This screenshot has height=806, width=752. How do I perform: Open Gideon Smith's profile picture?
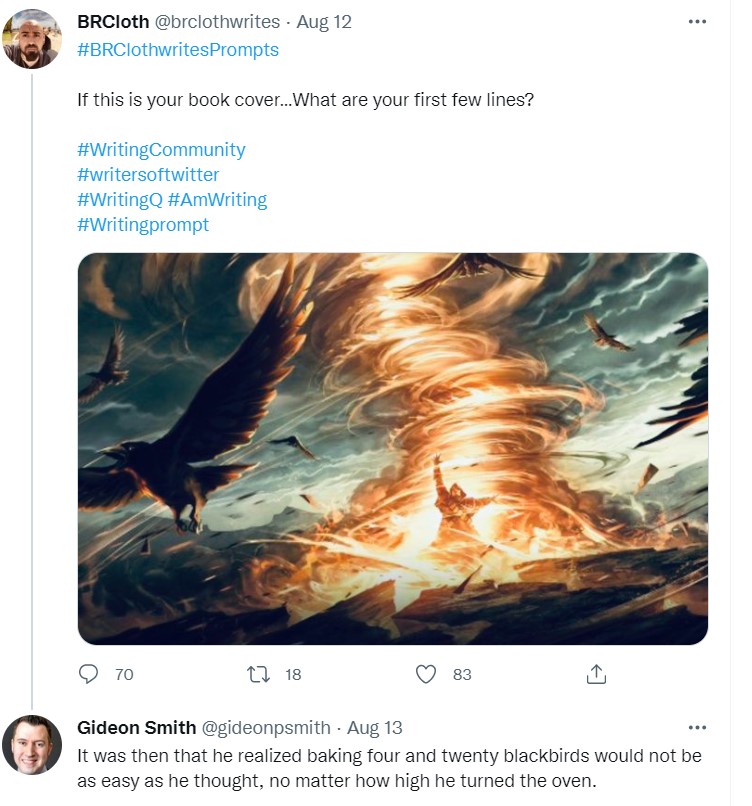(x=32, y=745)
